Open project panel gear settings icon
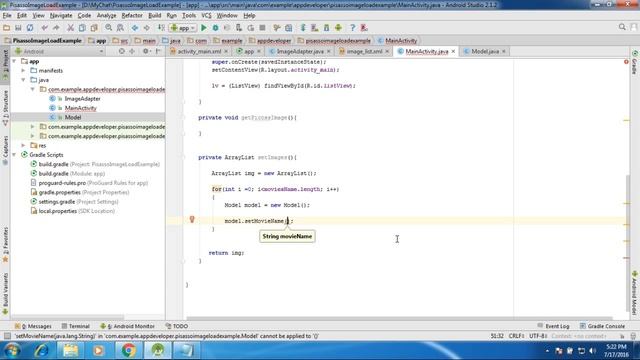The image size is (640, 360). click(146, 51)
